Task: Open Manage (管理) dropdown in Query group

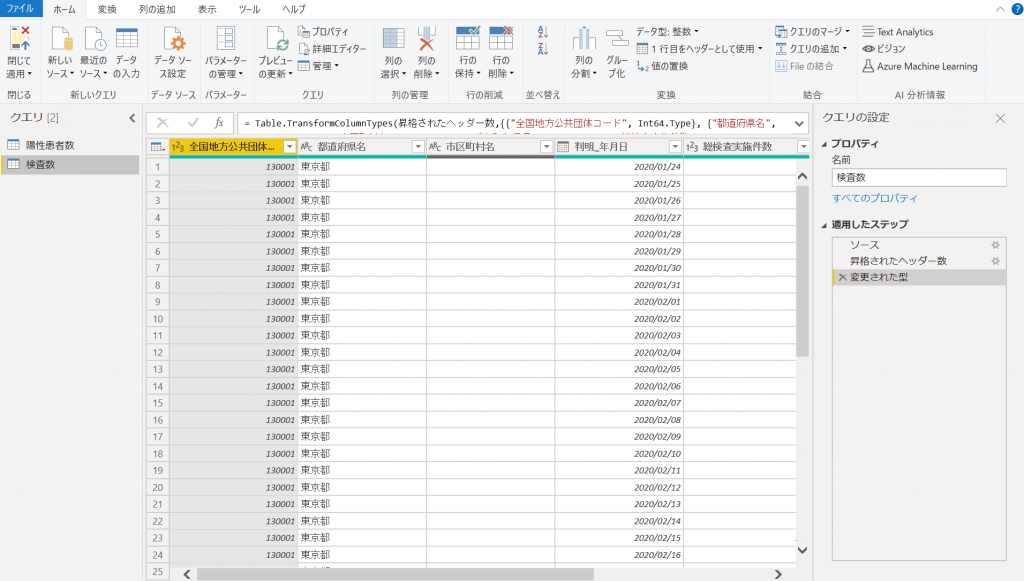Action: (x=319, y=66)
